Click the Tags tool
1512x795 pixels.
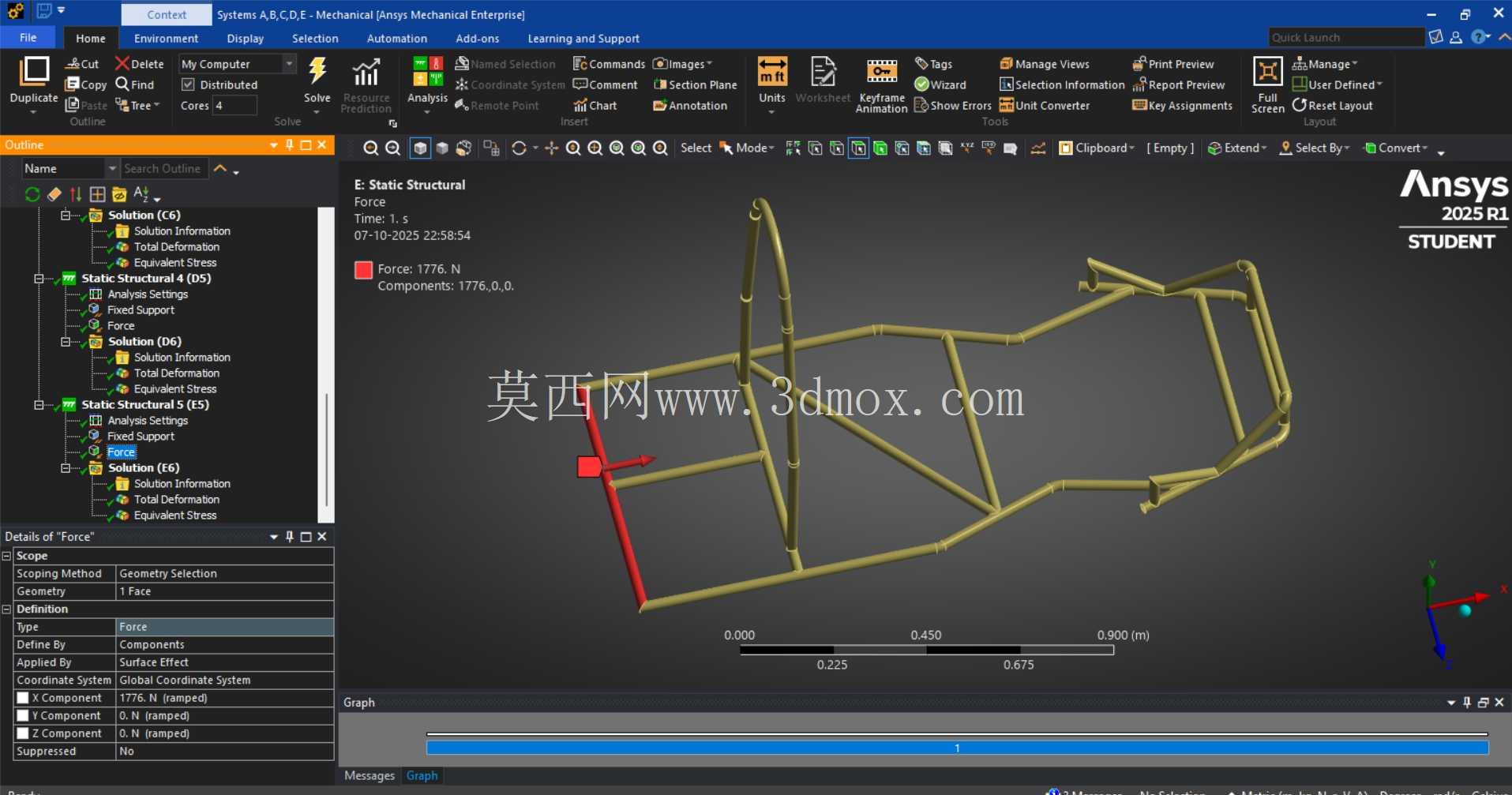click(933, 64)
